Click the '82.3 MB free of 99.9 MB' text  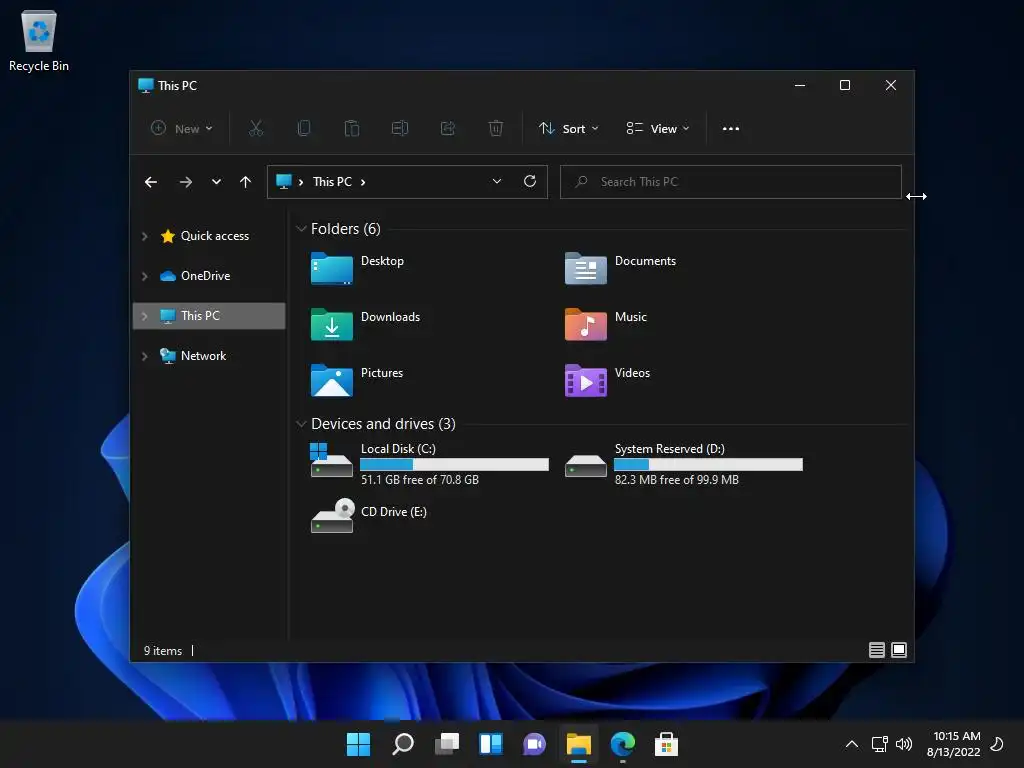[677, 479]
